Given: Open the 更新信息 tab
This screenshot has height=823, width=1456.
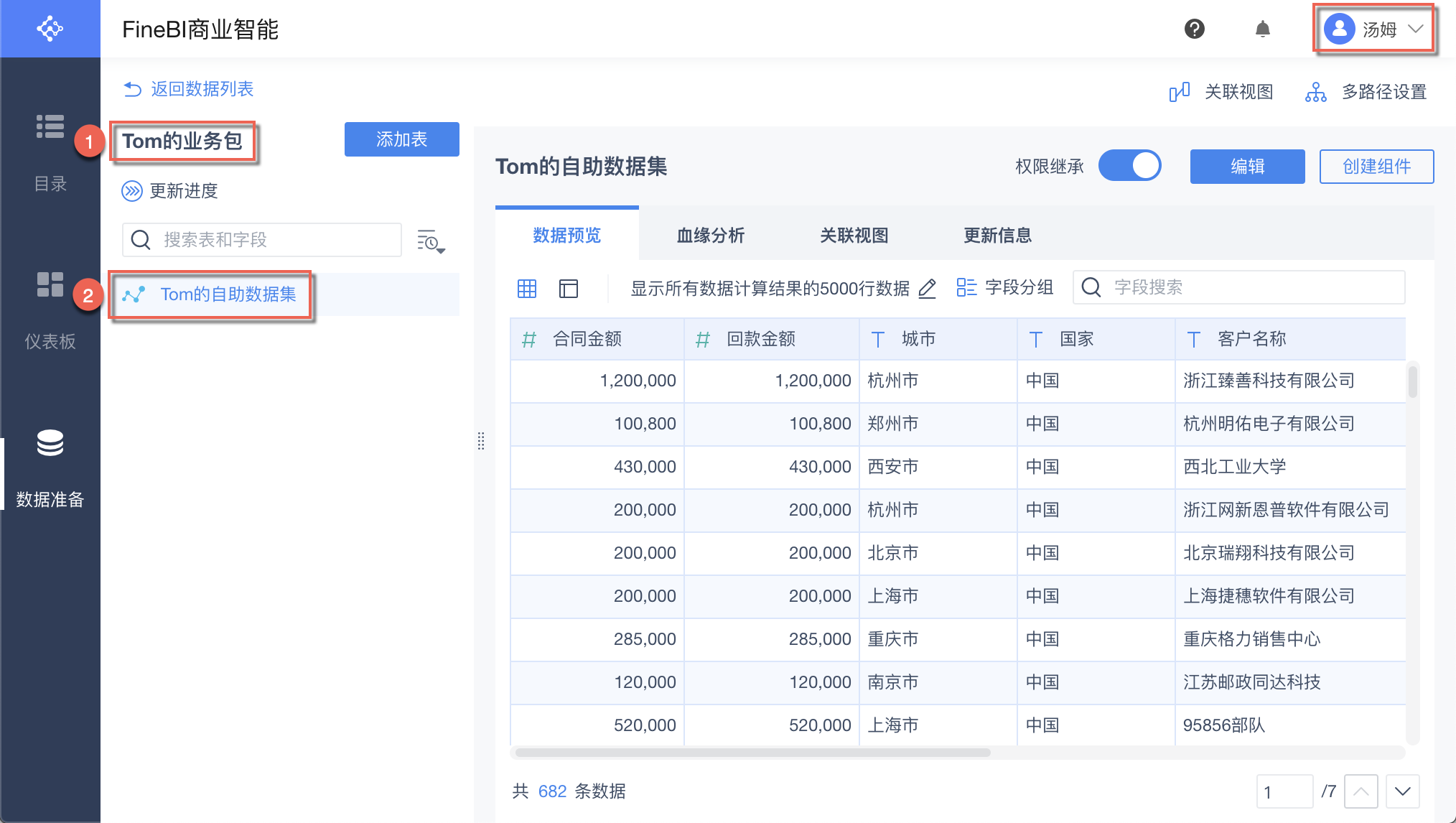Looking at the screenshot, I should 997,236.
